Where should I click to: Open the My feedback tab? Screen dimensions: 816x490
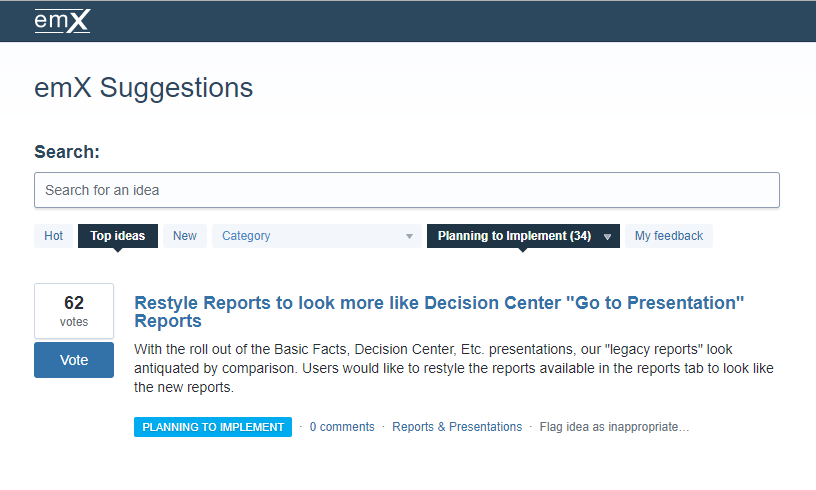pos(669,236)
